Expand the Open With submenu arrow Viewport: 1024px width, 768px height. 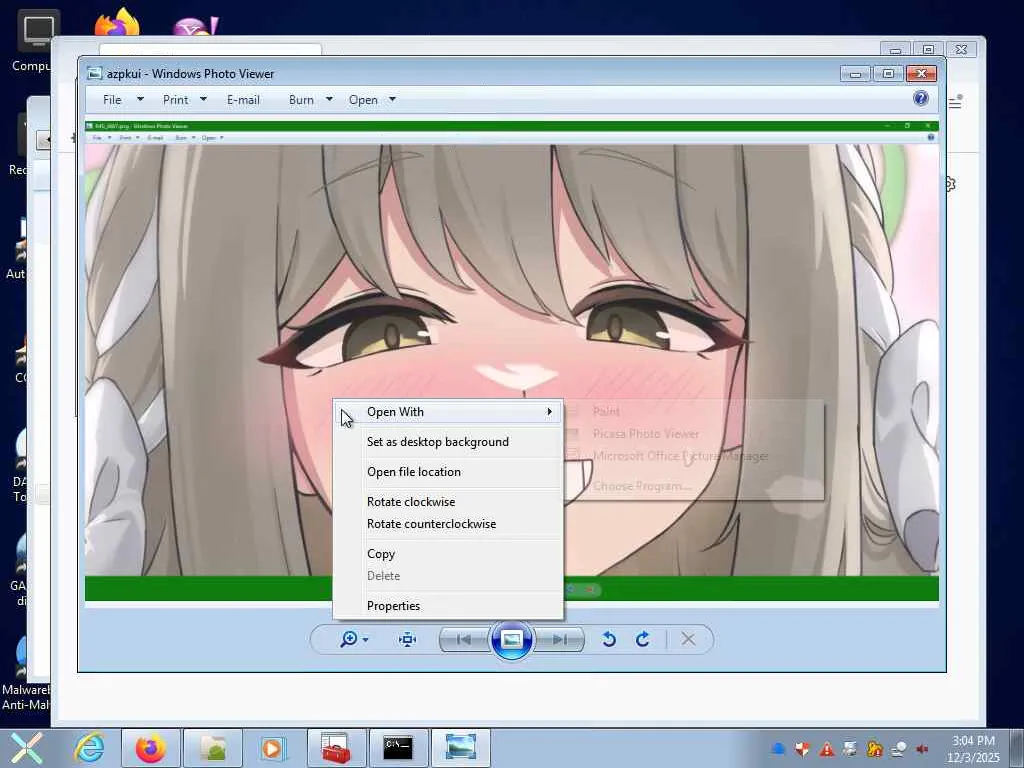tap(549, 411)
